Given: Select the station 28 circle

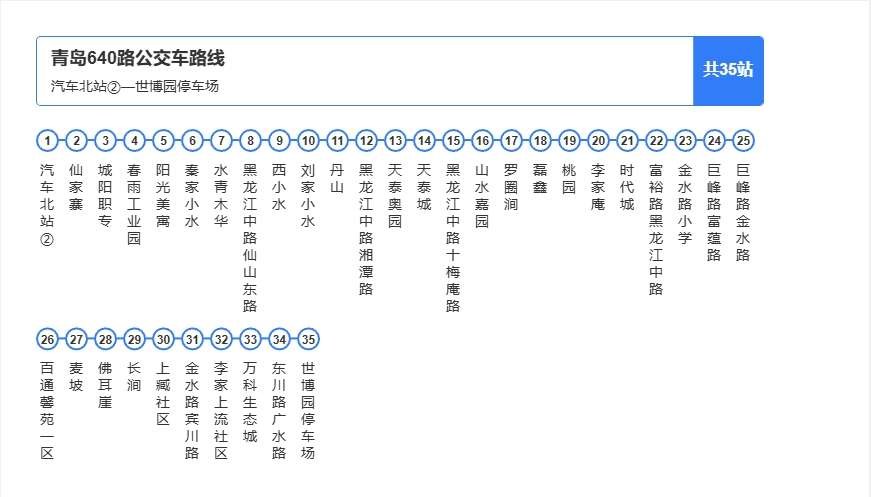Looking at the screenshot, I should tap(106, 339).
